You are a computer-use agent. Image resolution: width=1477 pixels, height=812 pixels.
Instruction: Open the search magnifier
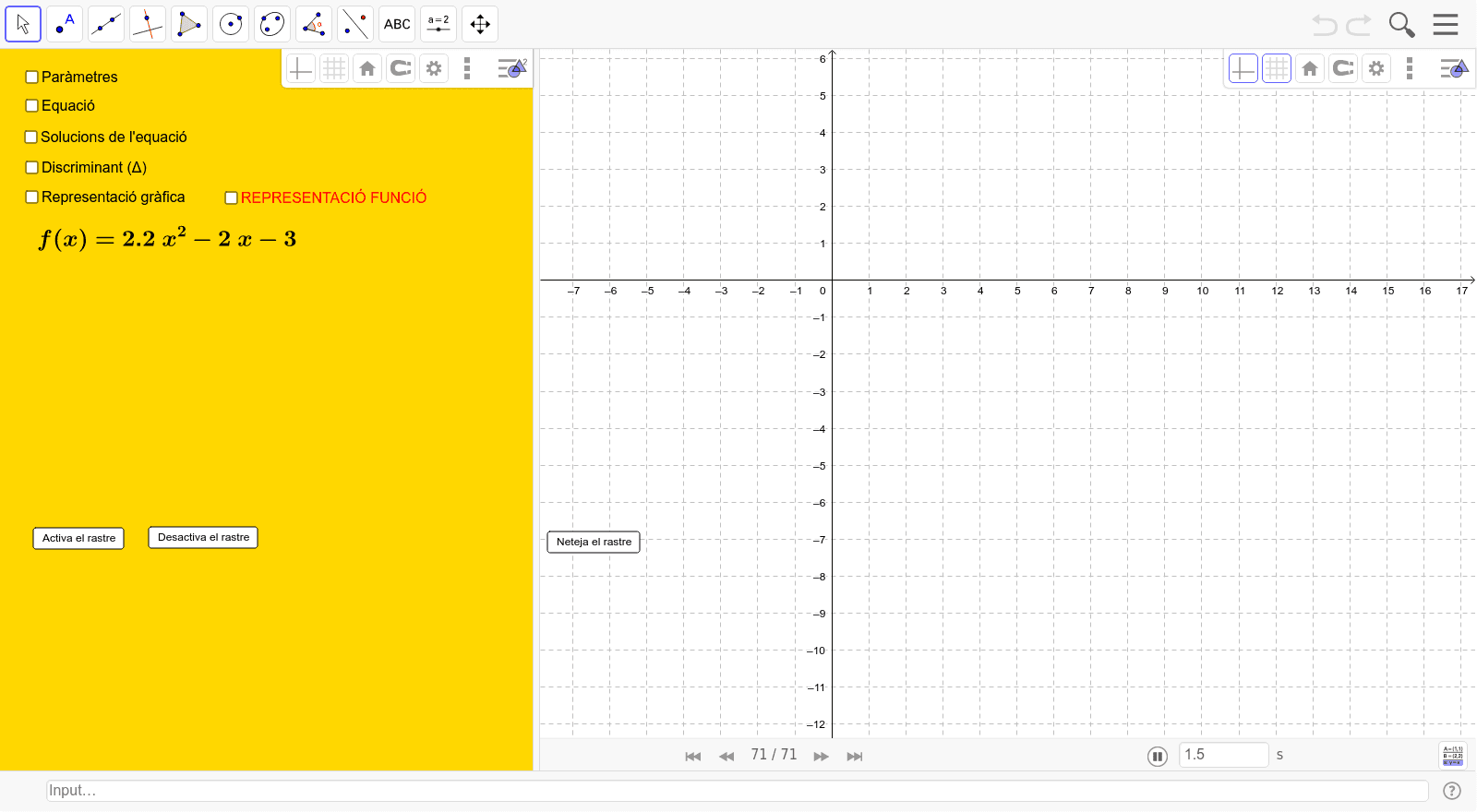point(1401,25)
